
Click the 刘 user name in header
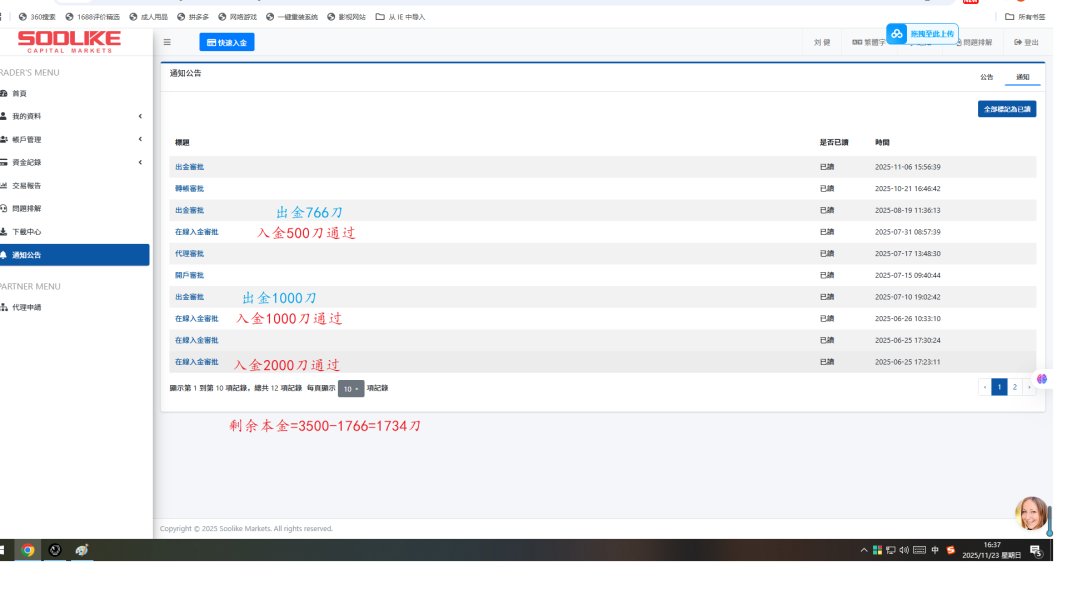point(822,42)
